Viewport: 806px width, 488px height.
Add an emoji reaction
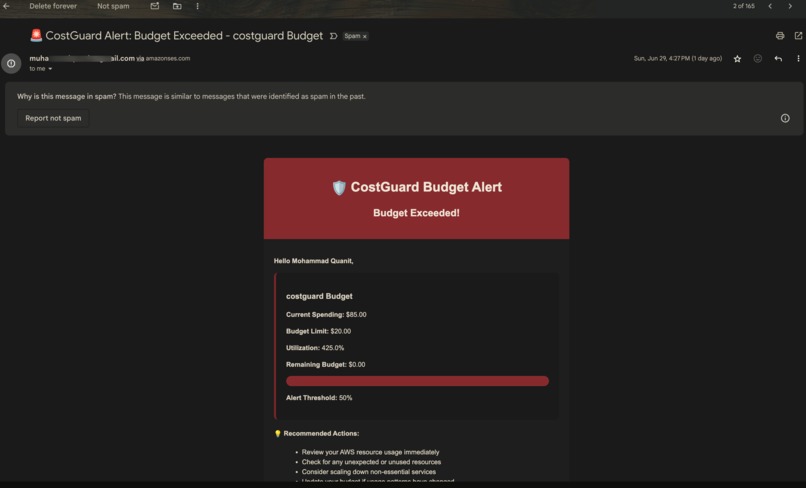(758, 59)
